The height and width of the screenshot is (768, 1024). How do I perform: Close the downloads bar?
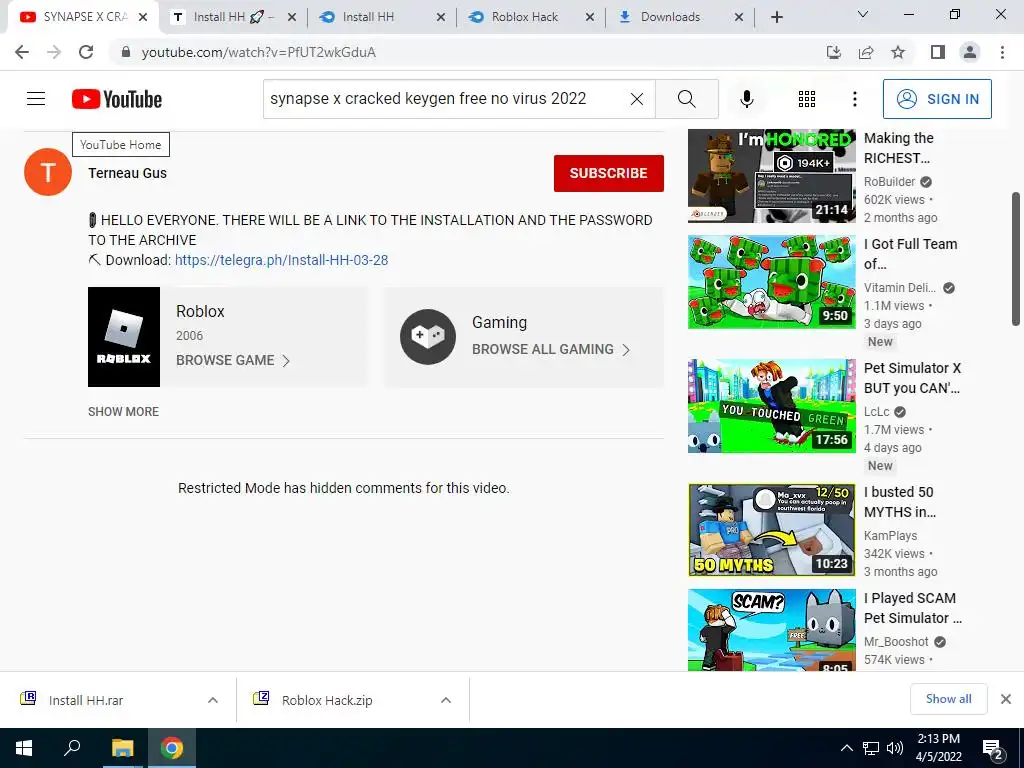[1006, 699]
